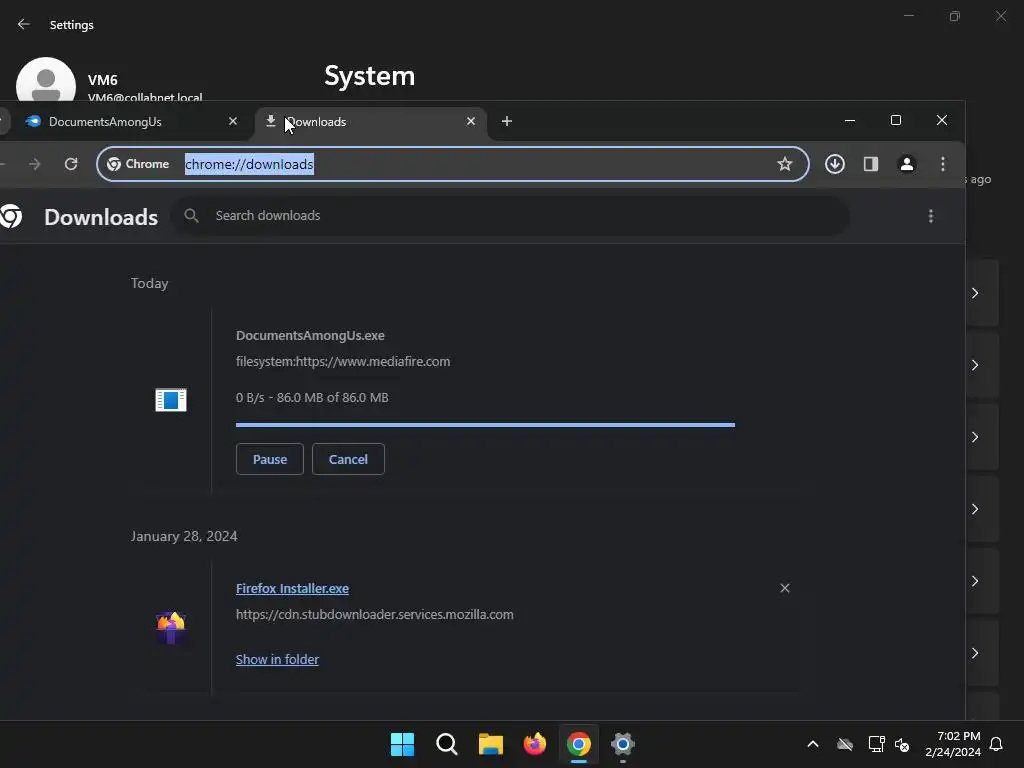Click the Chrome taskbar icon

click(x=579, y=744)
